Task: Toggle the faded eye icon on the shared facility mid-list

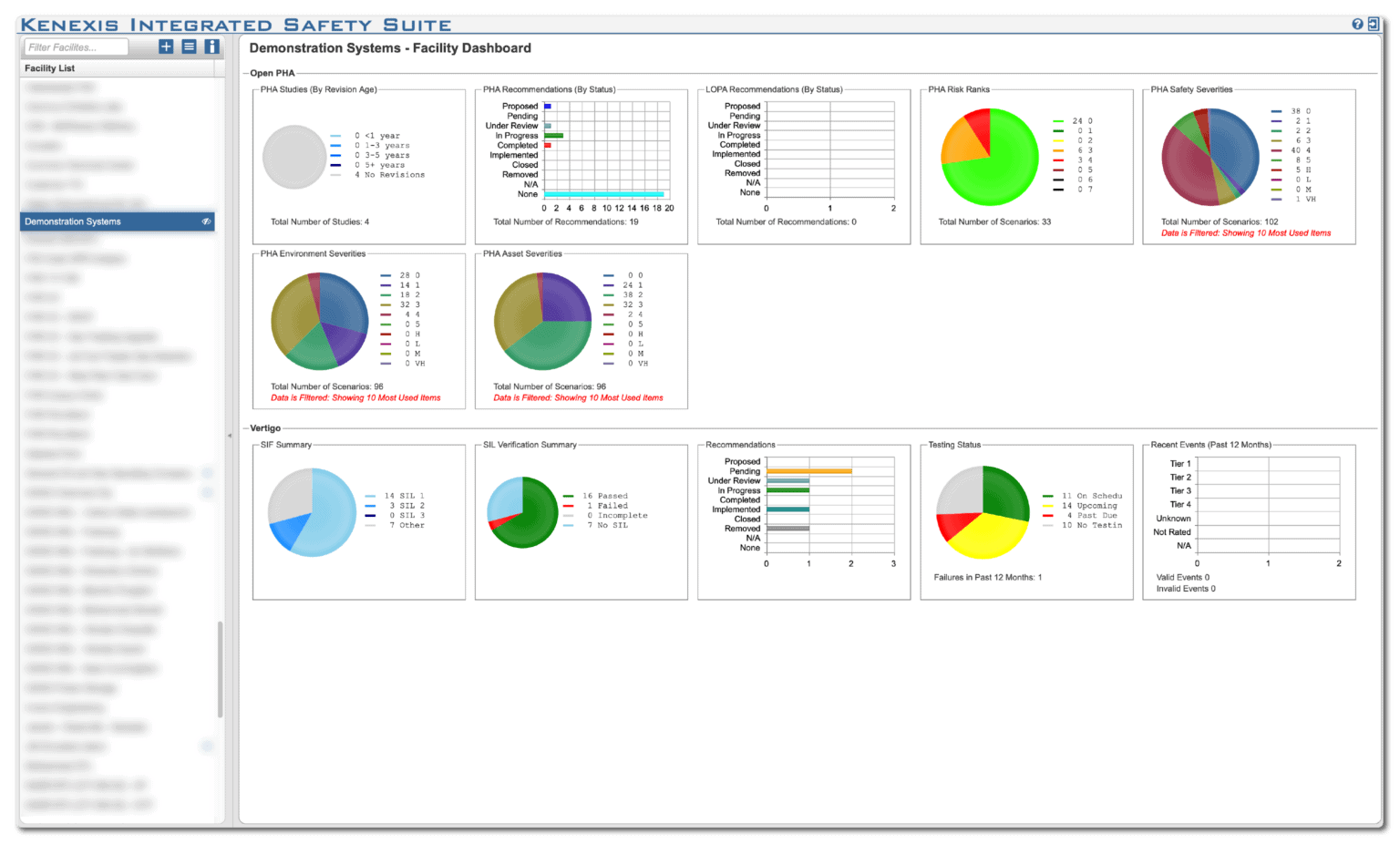Action: coord(207,473)
